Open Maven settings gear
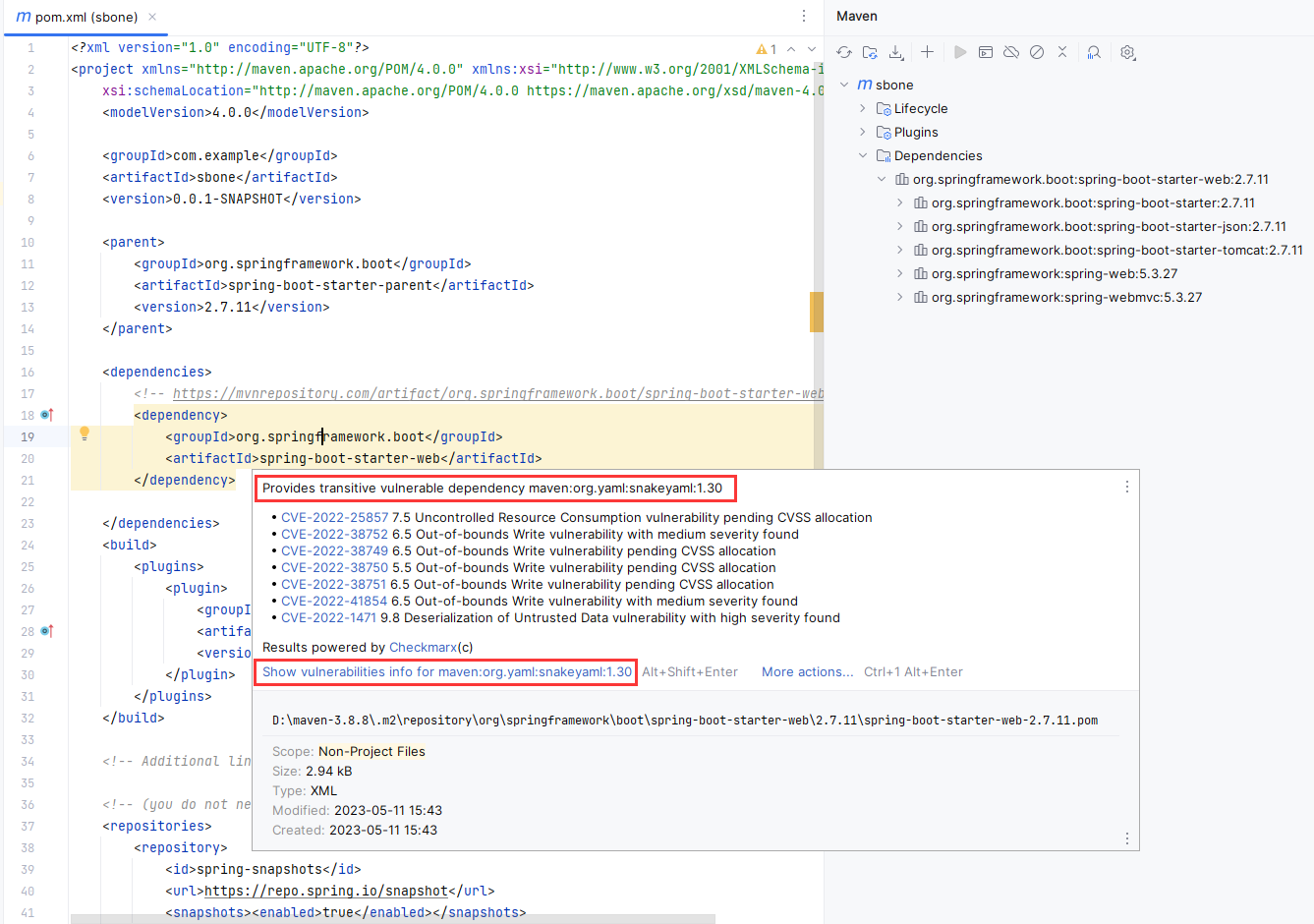This screenshot has width=1314, height=924. coord(1127,52)
